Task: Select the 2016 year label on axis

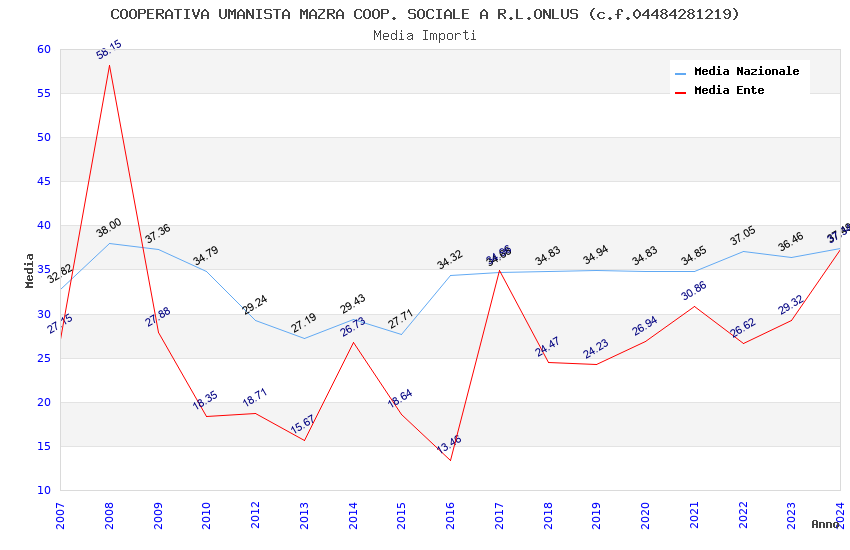Action: pos(450,515)
